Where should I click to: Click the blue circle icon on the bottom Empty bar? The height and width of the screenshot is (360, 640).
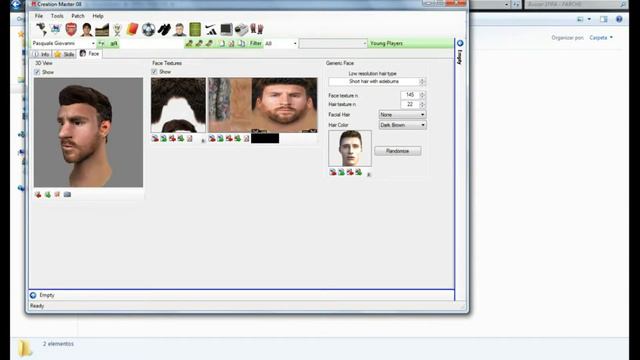[x=33, y=295]
